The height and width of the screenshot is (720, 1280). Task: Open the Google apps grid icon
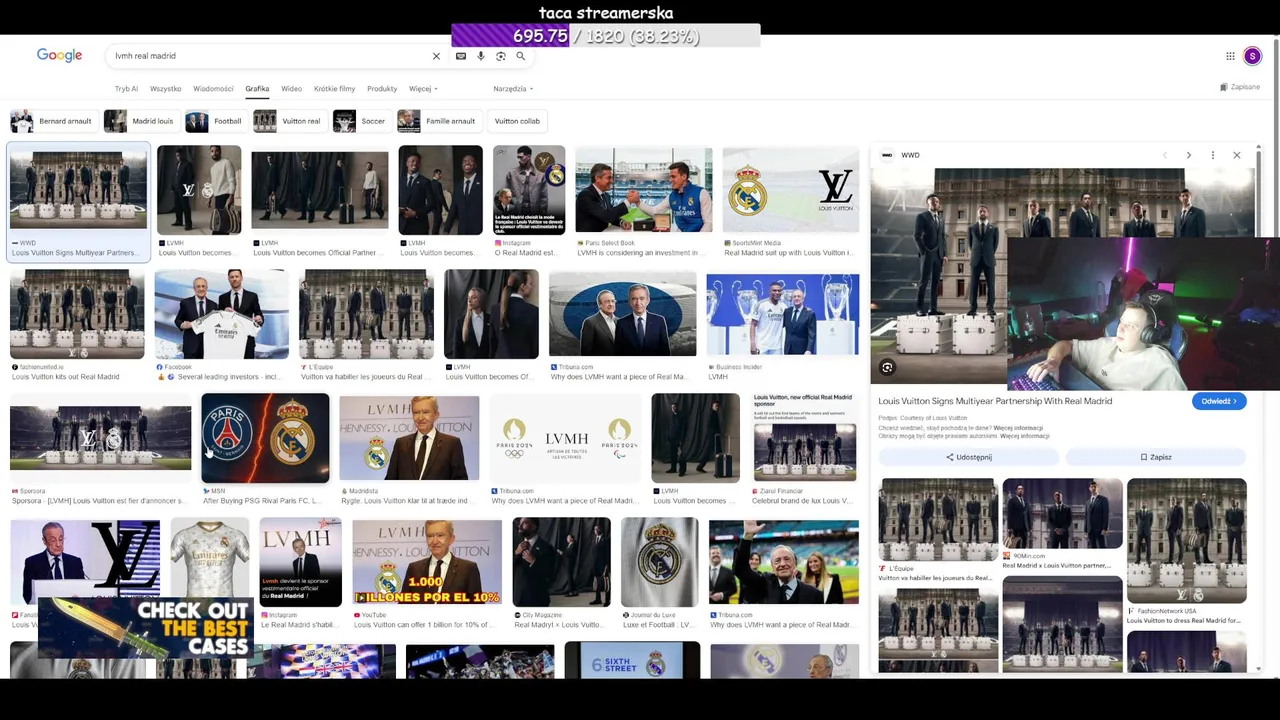[1230, 56]
